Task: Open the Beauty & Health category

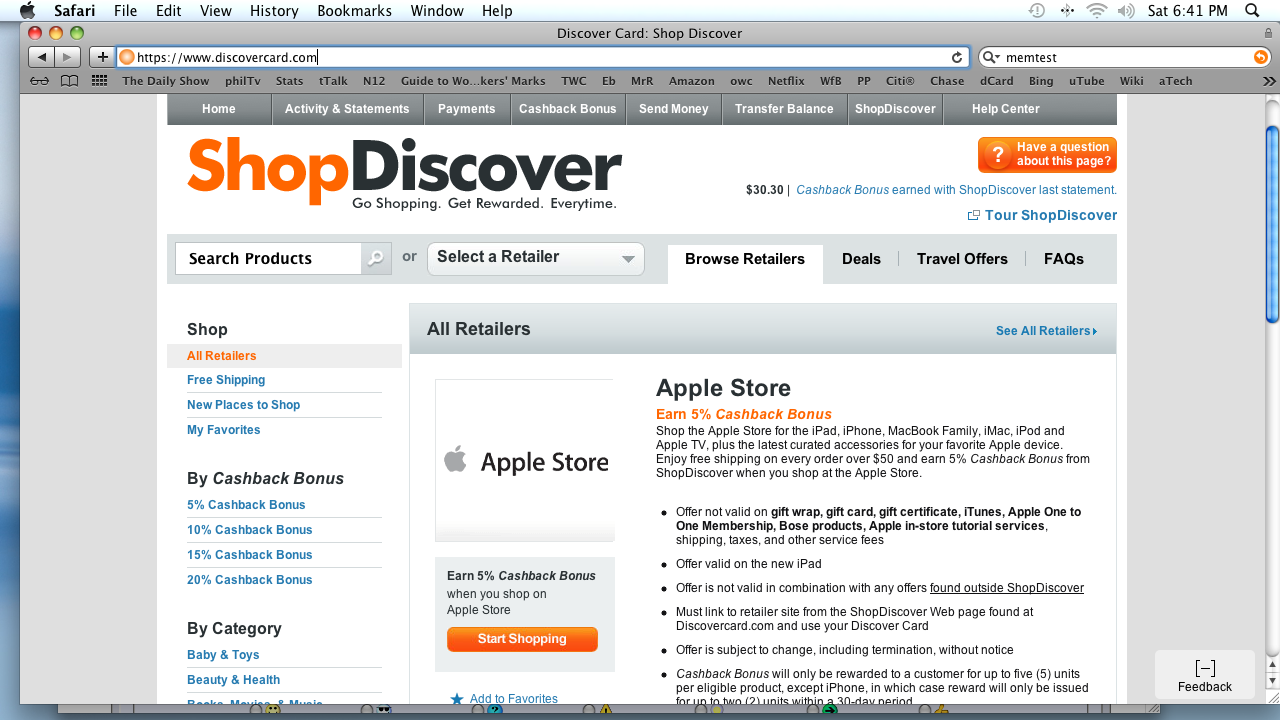Action: point(233,680)
